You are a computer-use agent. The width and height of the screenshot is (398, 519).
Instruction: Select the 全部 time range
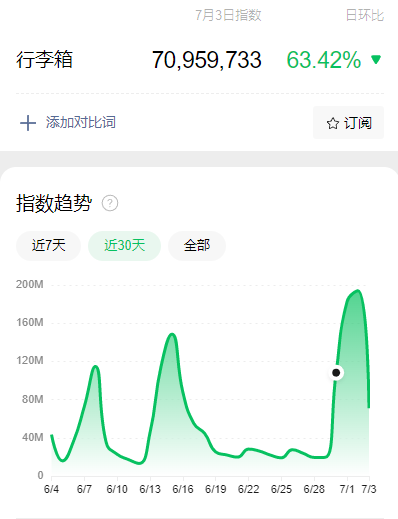pos(197,246)
